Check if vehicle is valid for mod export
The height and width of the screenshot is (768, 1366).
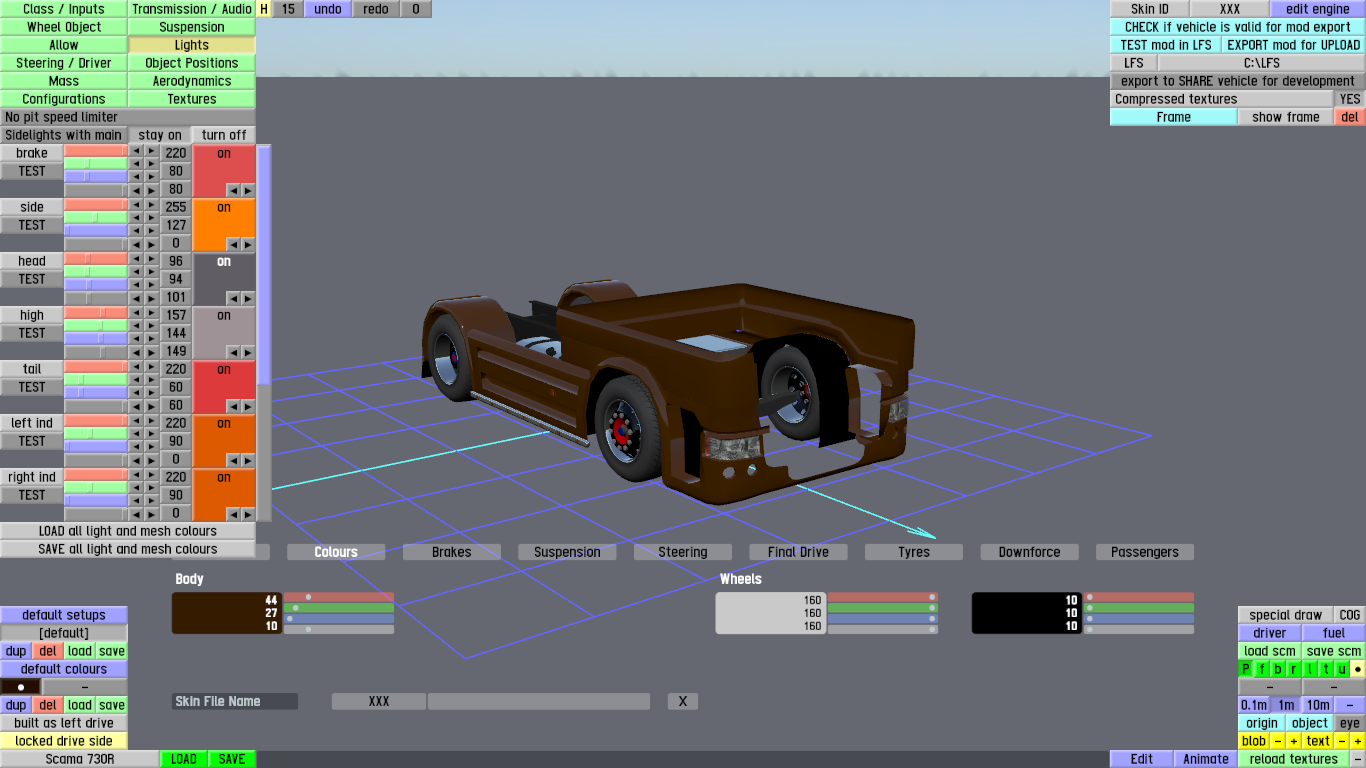click(x=1237, y=27)
